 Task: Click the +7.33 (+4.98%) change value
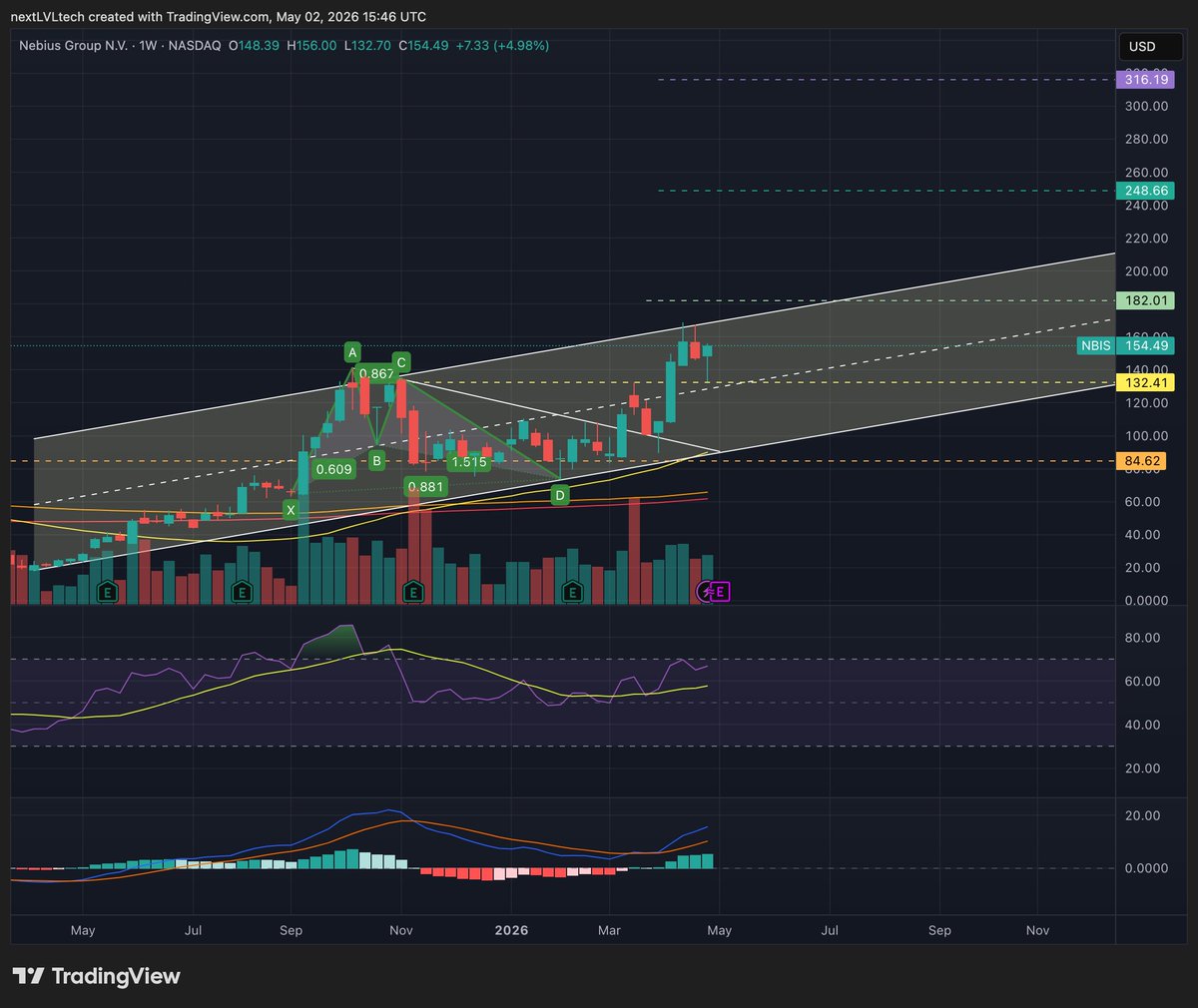tap(502, 46)
